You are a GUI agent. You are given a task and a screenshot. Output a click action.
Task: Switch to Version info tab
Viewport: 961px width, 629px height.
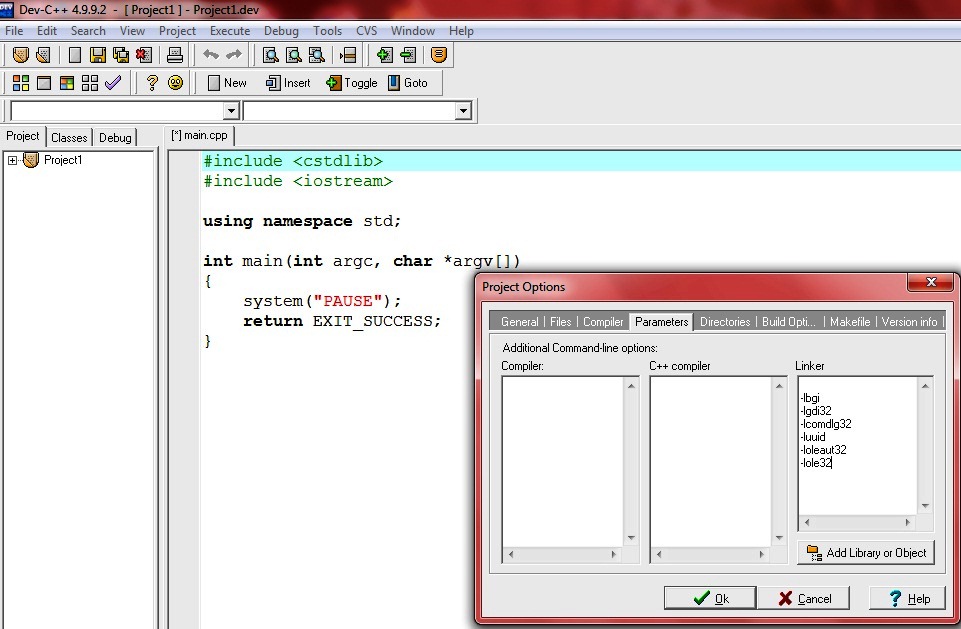pos(910,322)
